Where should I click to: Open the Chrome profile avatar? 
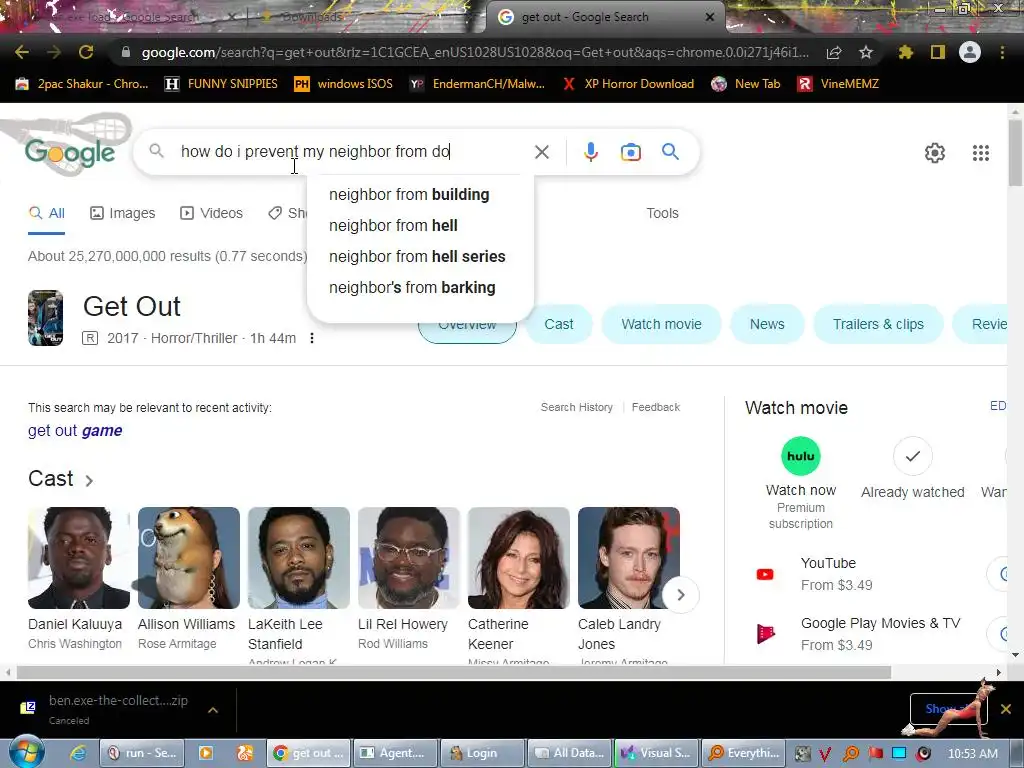click(970, 52)
